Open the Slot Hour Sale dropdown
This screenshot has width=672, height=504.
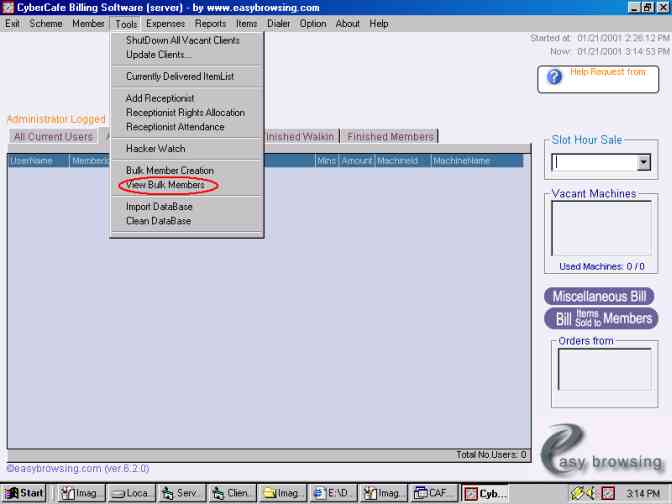pos(643,162)
